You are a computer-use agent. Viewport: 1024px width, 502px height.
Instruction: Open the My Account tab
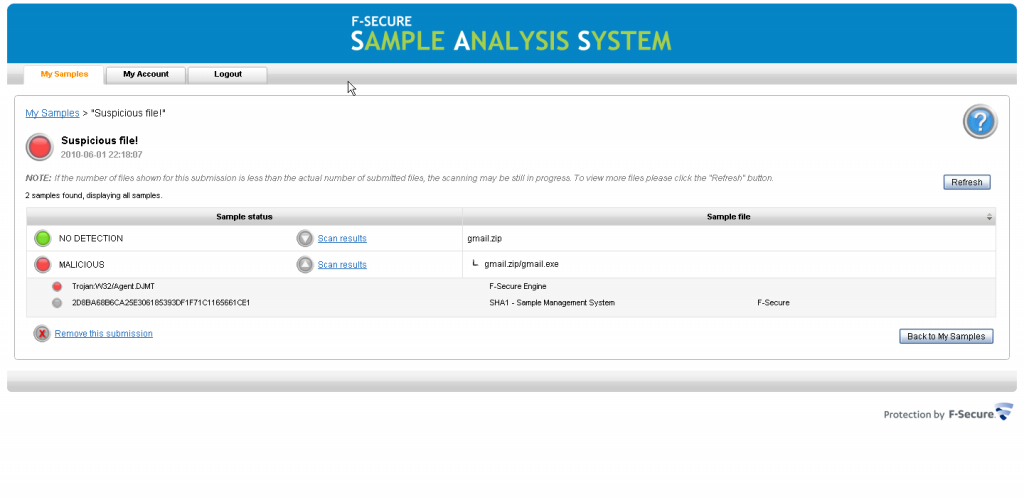146,74
